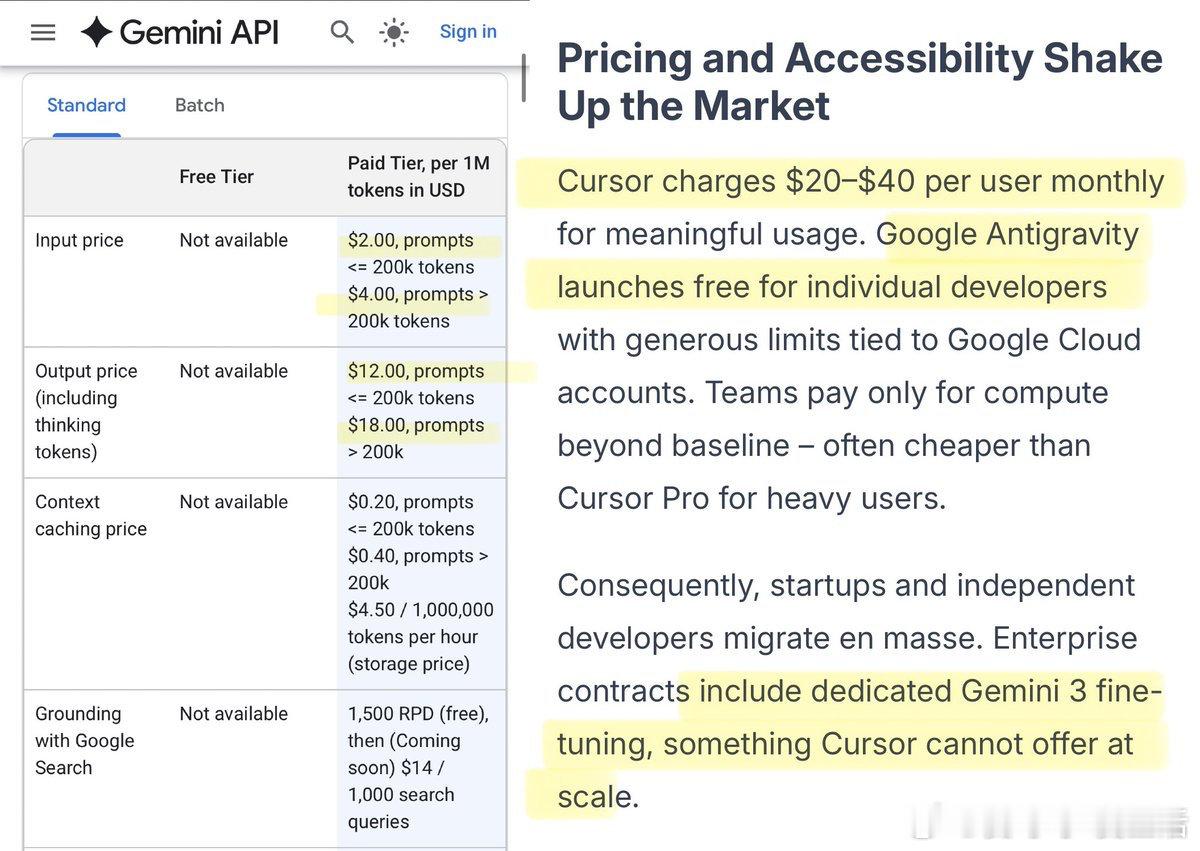Click the highlighted $2.00 input price text

(x=410, y=241)
